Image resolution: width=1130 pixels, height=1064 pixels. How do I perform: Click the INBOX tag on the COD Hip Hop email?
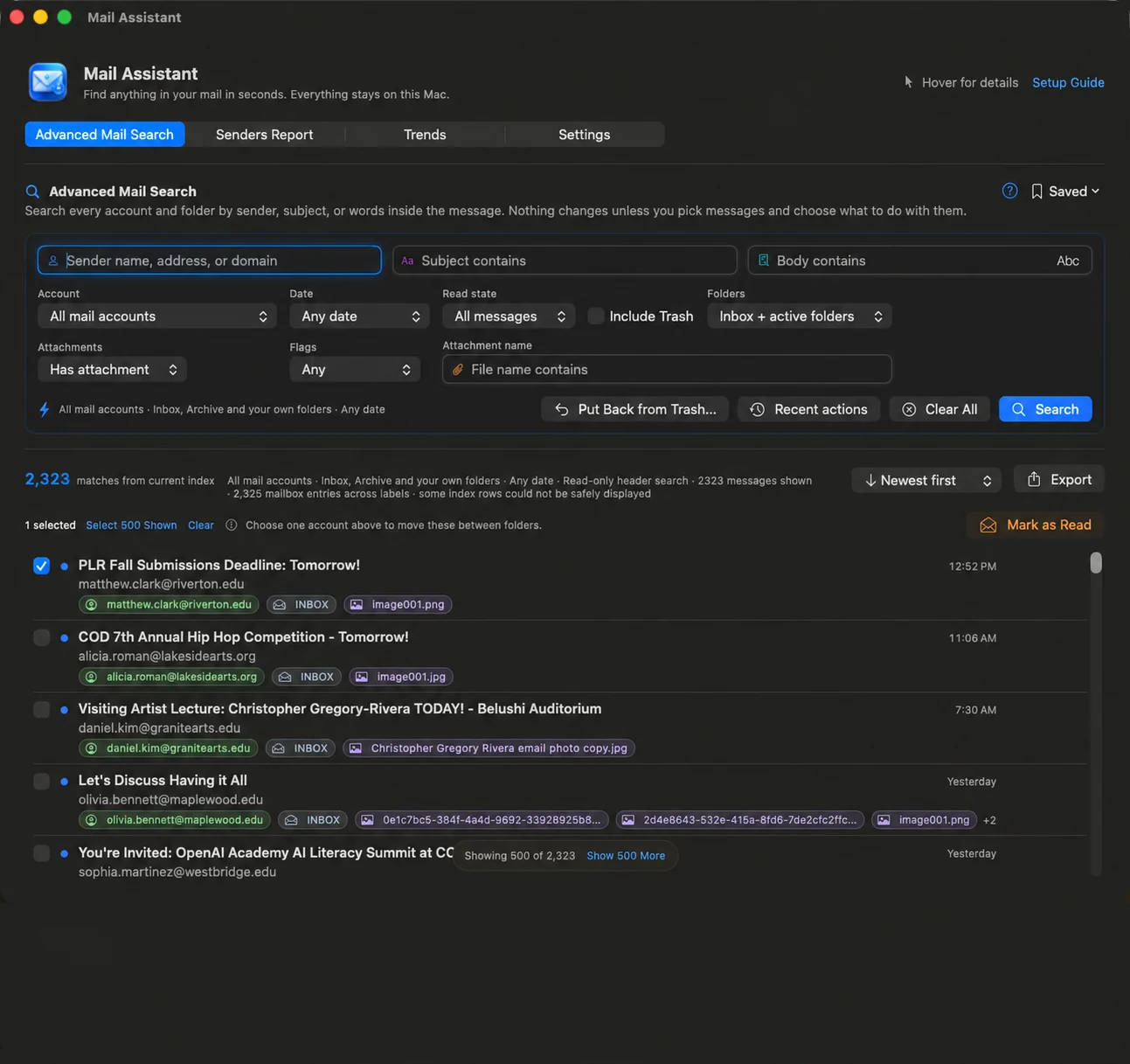pos(307,677)
